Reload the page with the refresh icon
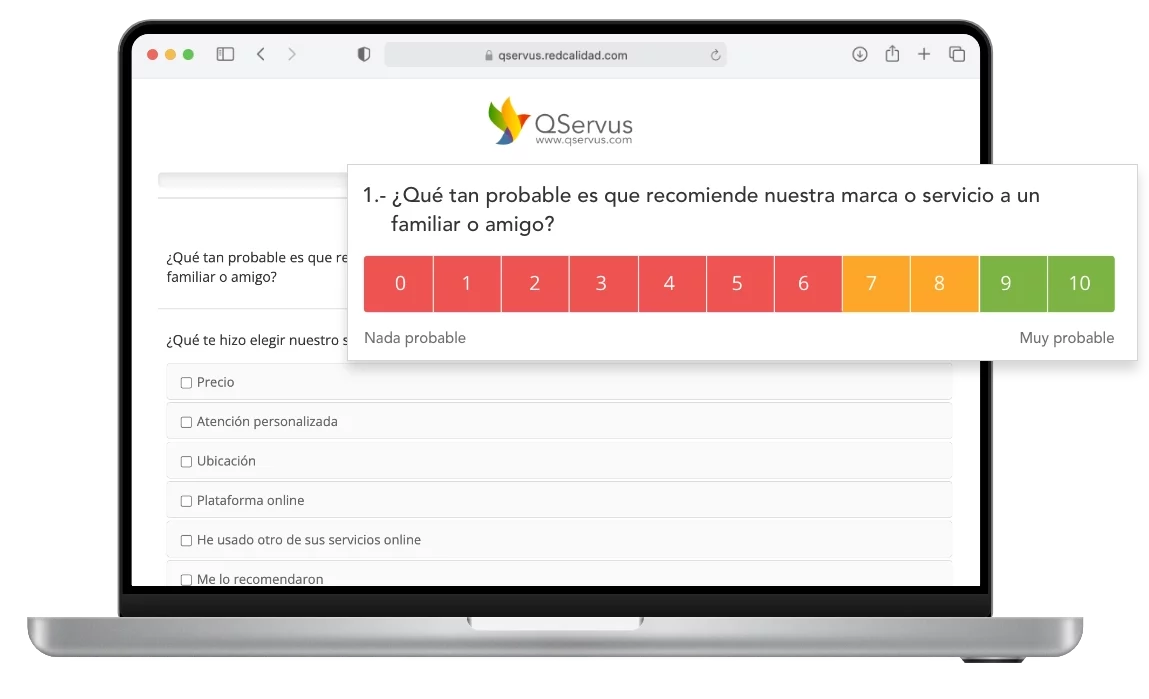Screen dimensions: 1149x699 click(x=715, y=56)
